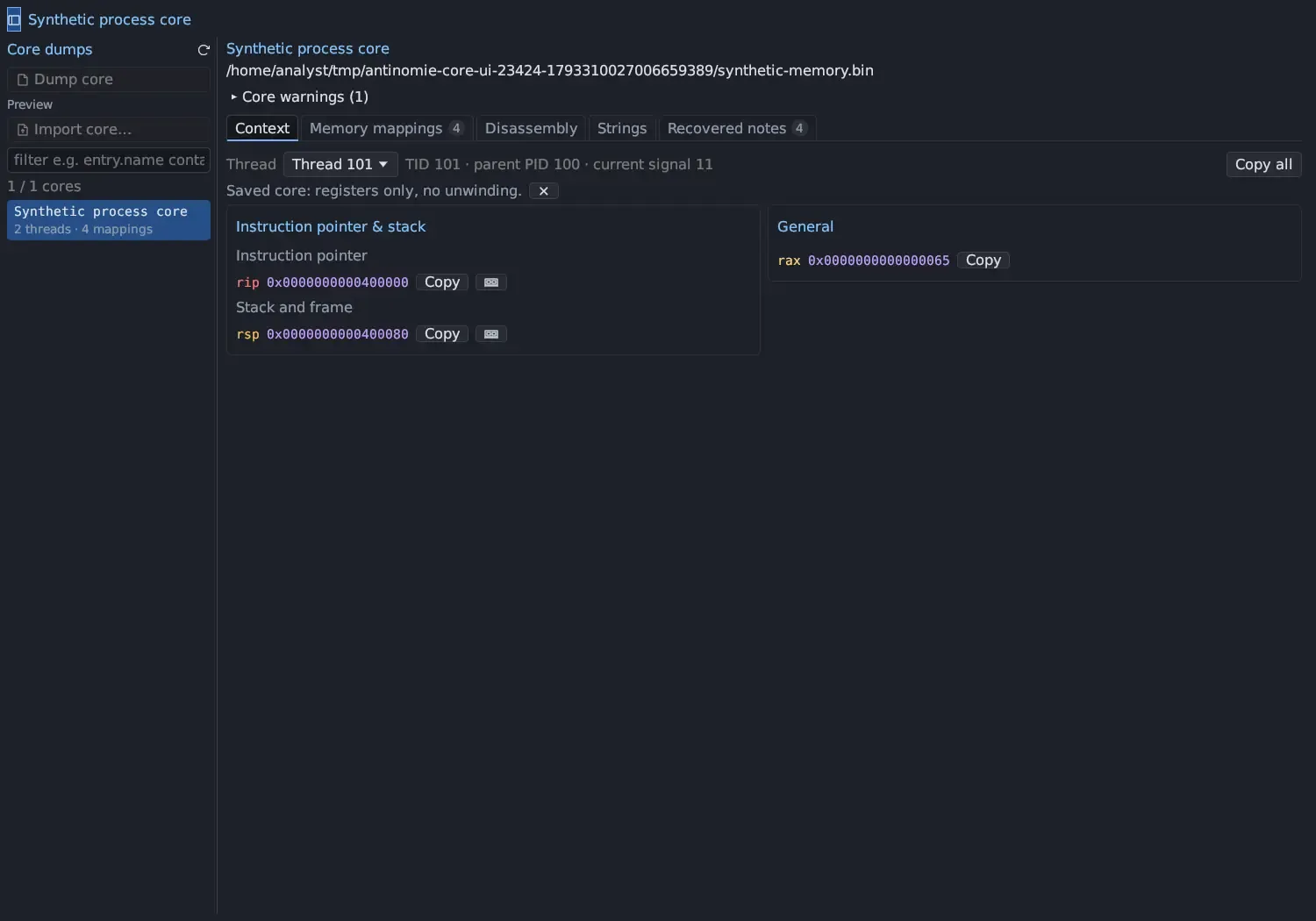The width and height of the screenshot is (1316, 921).
Task: Open the Thread 101 dropdown
Action: coord(340,164)
